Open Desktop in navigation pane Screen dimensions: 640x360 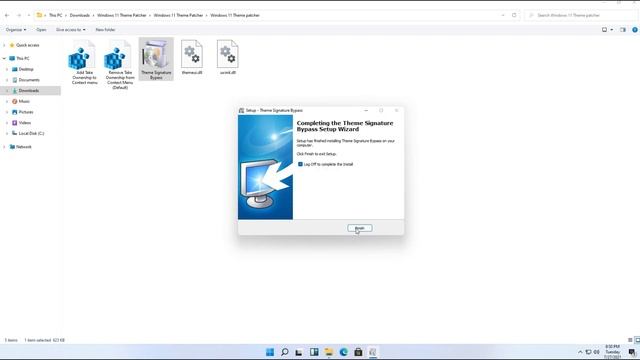26,69
